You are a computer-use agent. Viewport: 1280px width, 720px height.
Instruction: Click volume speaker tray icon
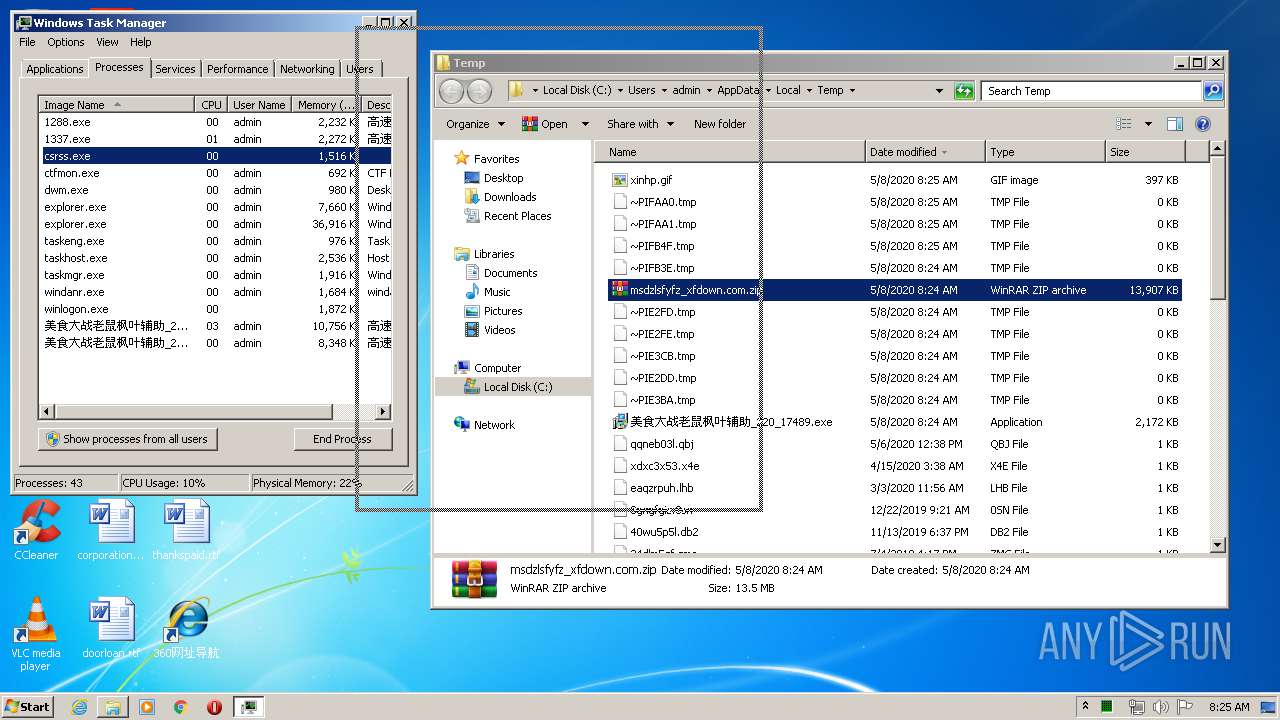(x=1161, y=707)
